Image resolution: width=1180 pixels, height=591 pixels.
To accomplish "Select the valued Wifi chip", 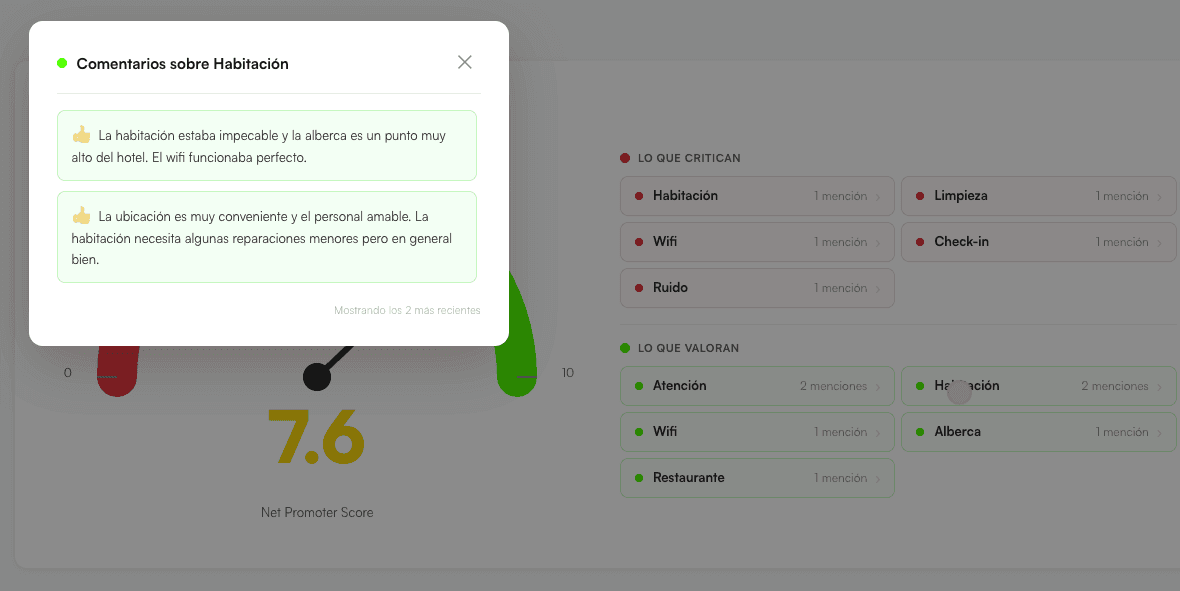I will [757, 431].
